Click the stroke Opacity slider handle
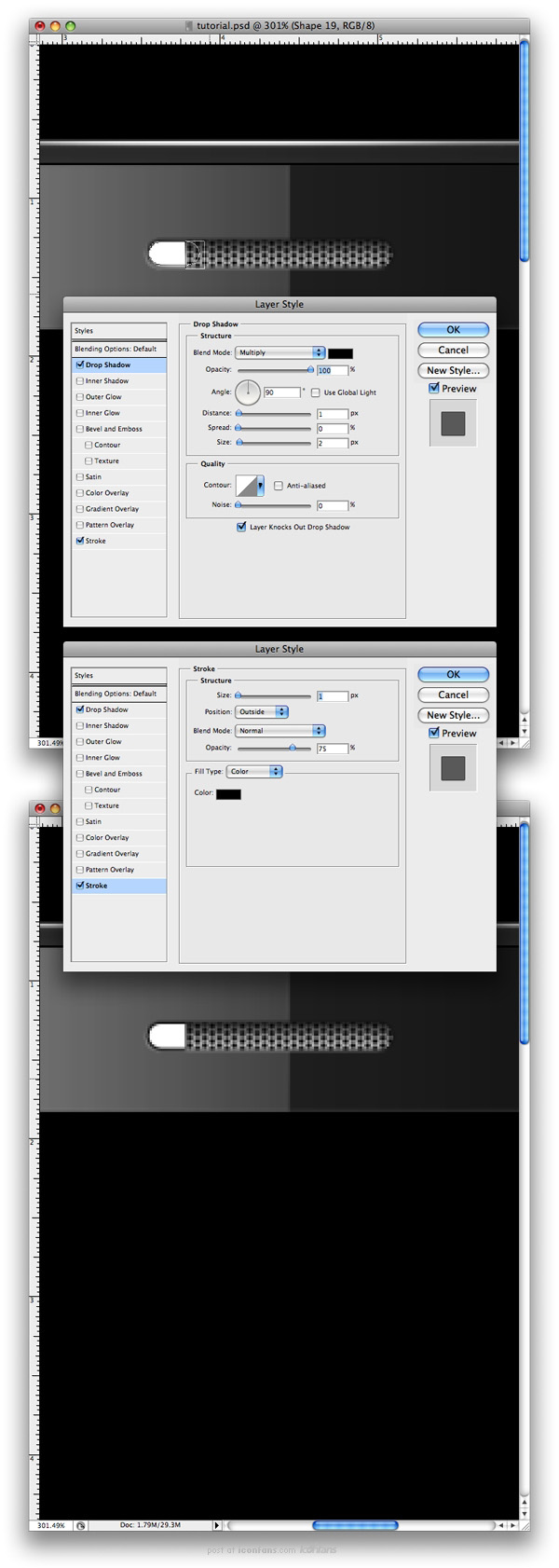Screen dimensions: 559x1568 pos(293,748)
